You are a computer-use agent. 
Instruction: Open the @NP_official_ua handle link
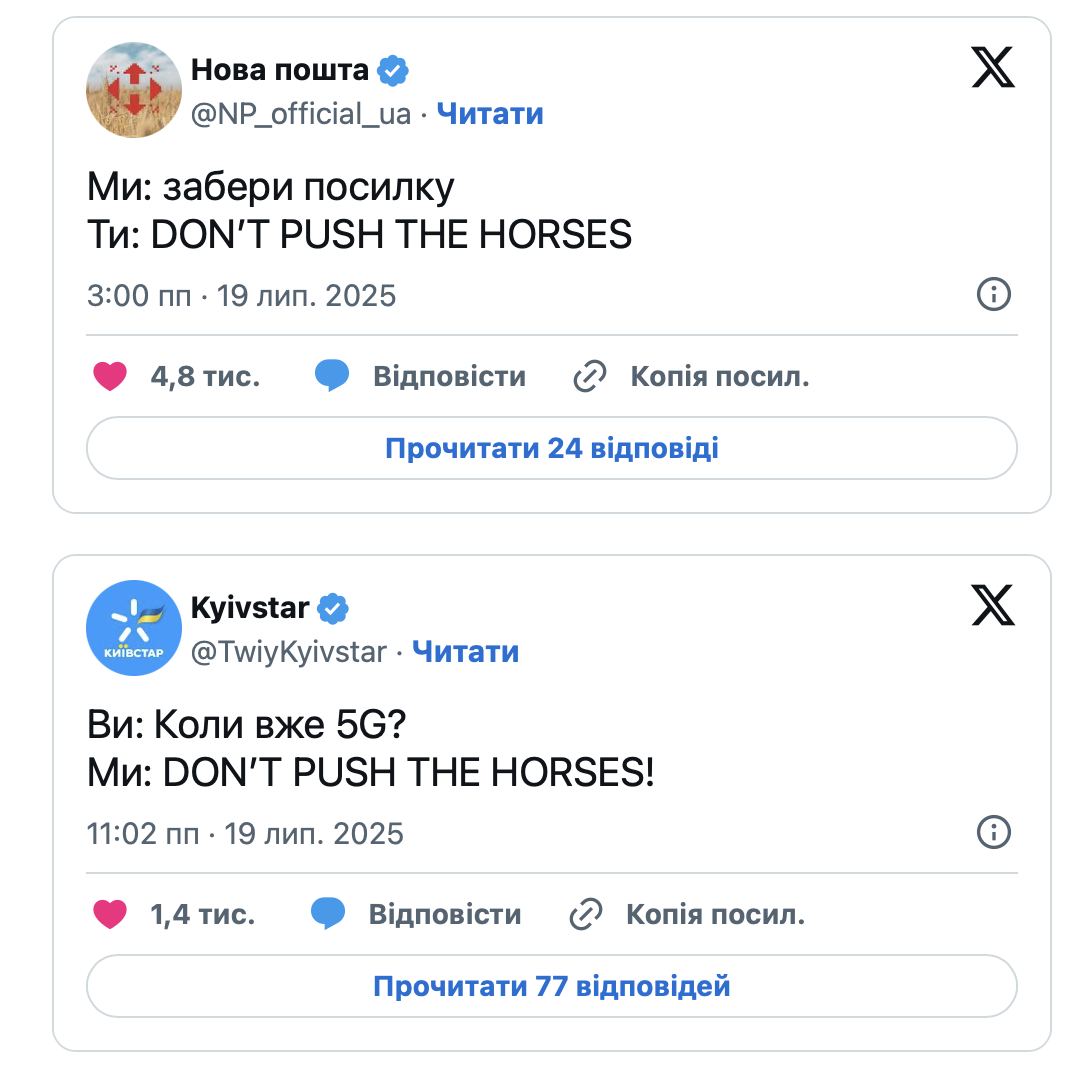coord(301,114)
